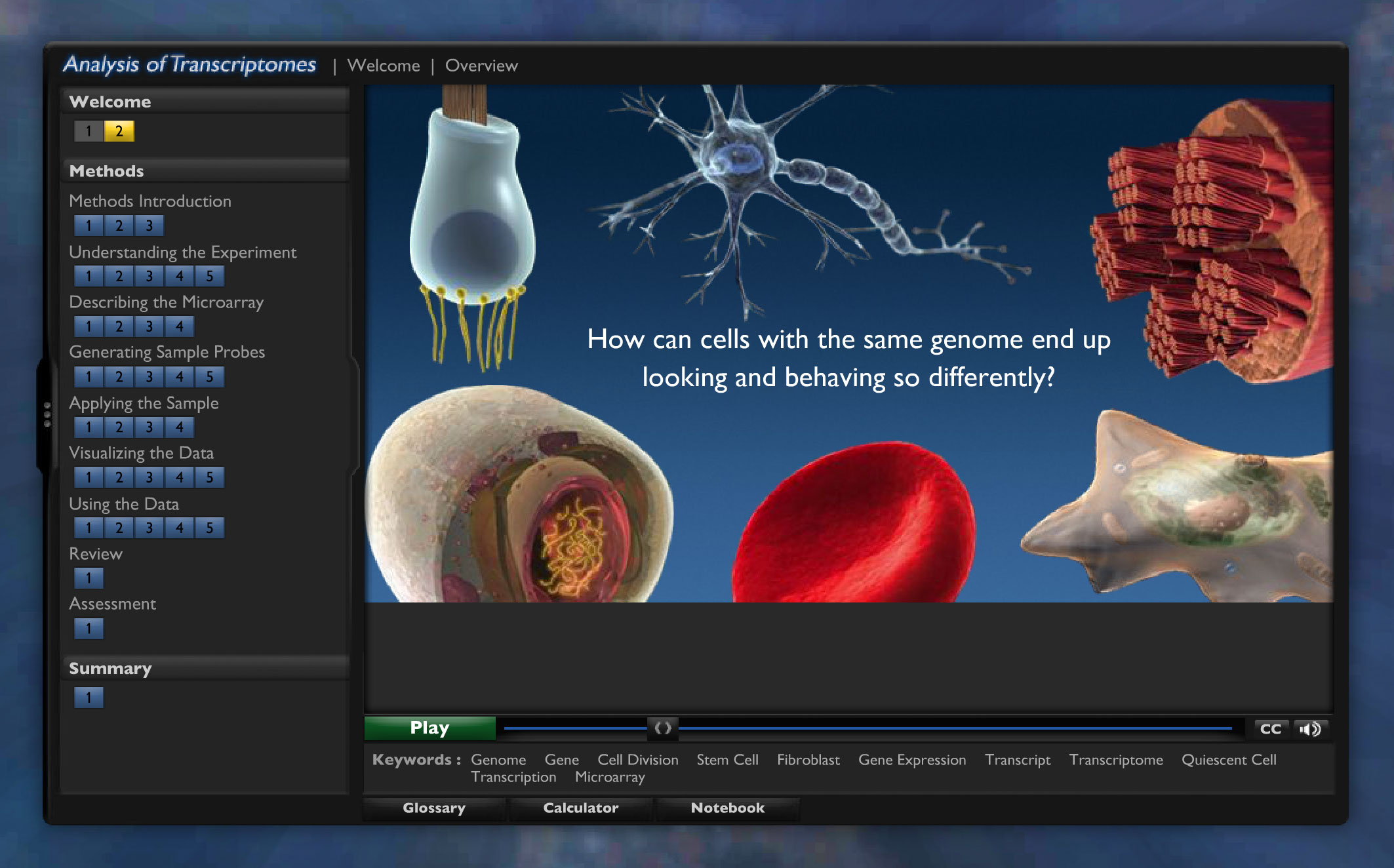Image resolution: width=1394 pixels, height=868 pixels.
Task: Open Understanding the Experiment page 5
Action: click(210, 276)
